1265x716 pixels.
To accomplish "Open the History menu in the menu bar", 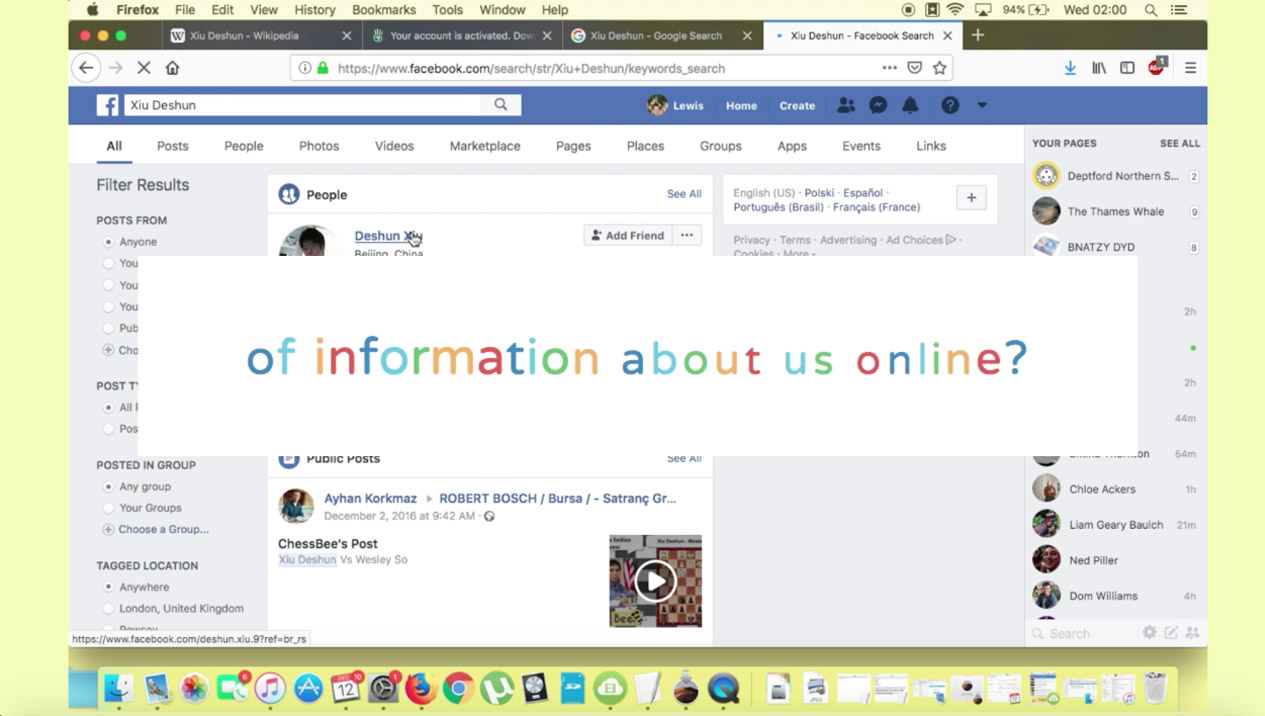I will pos(315,10).
